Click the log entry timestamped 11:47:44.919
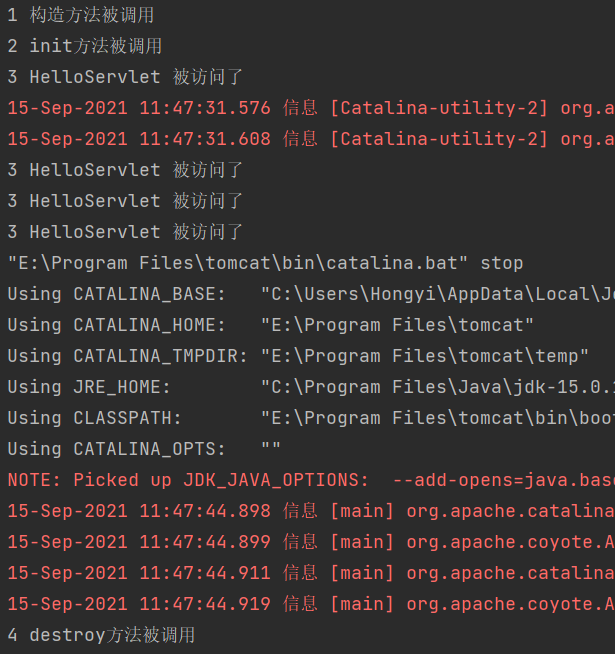 139,604
